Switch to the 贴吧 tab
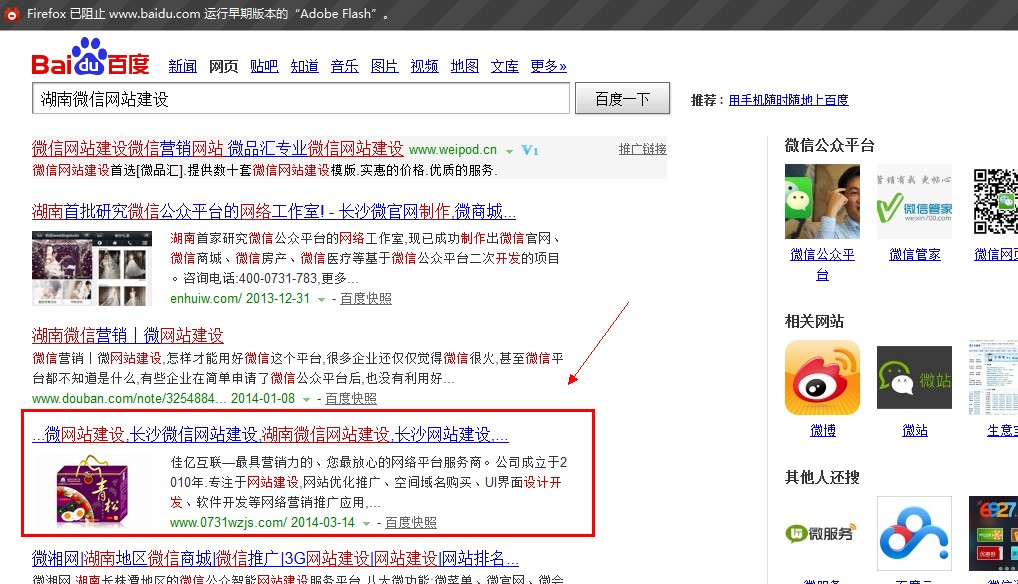1018x584 pixels. point(264,66)
